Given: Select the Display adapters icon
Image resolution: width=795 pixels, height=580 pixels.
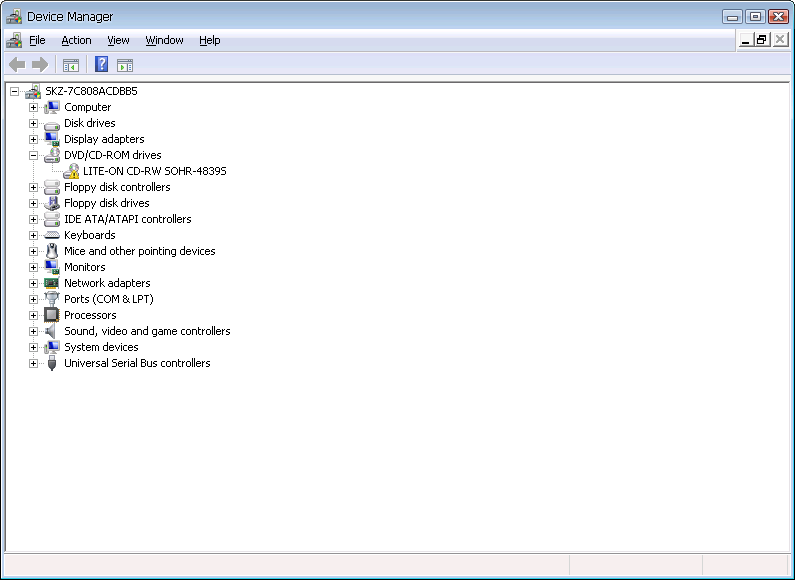Looking at the screenshot, I should (x=52, y=139).
